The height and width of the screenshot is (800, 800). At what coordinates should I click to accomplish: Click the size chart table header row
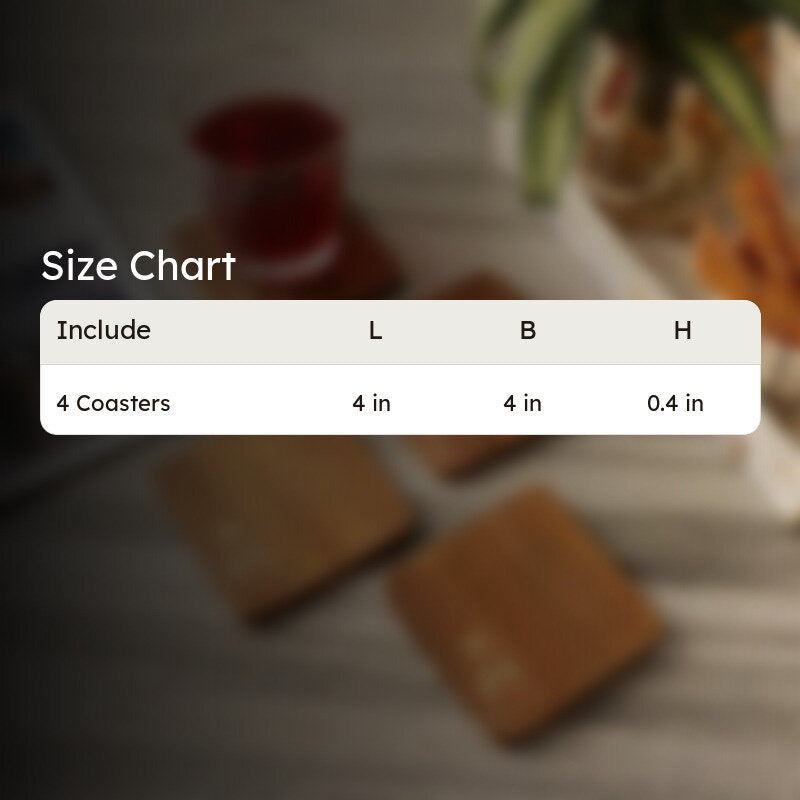(400, 332)
